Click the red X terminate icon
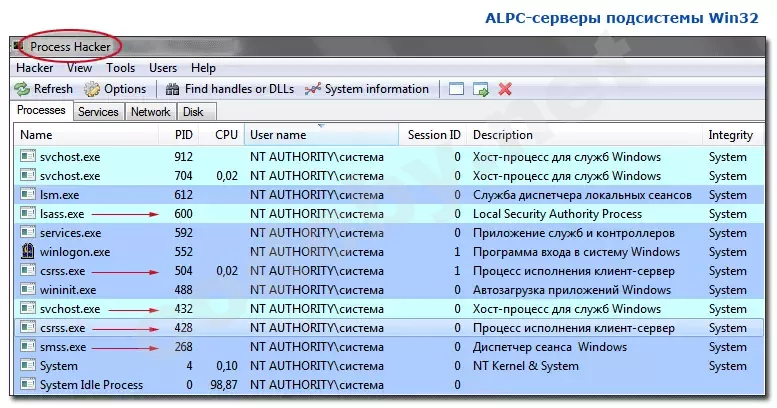The height and width of the screenshot is (408, 777). pyautogui.click(x=505, y=89)
